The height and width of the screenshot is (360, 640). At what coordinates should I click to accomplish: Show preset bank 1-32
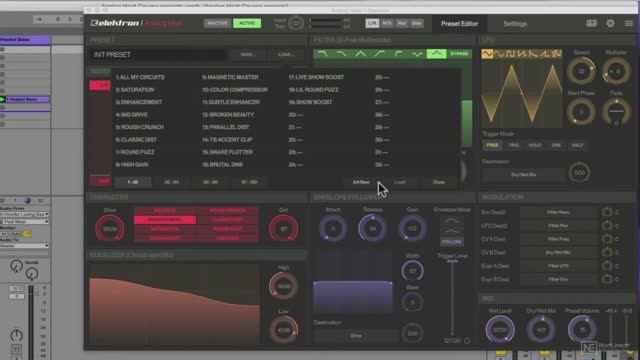pyautogui.click(x=133, y=182)
